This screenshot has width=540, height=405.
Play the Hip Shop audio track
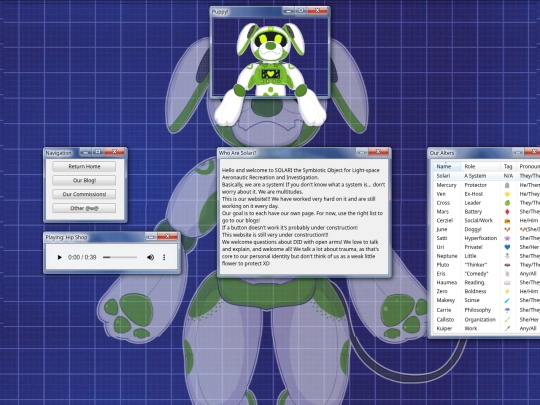[59, 257]
